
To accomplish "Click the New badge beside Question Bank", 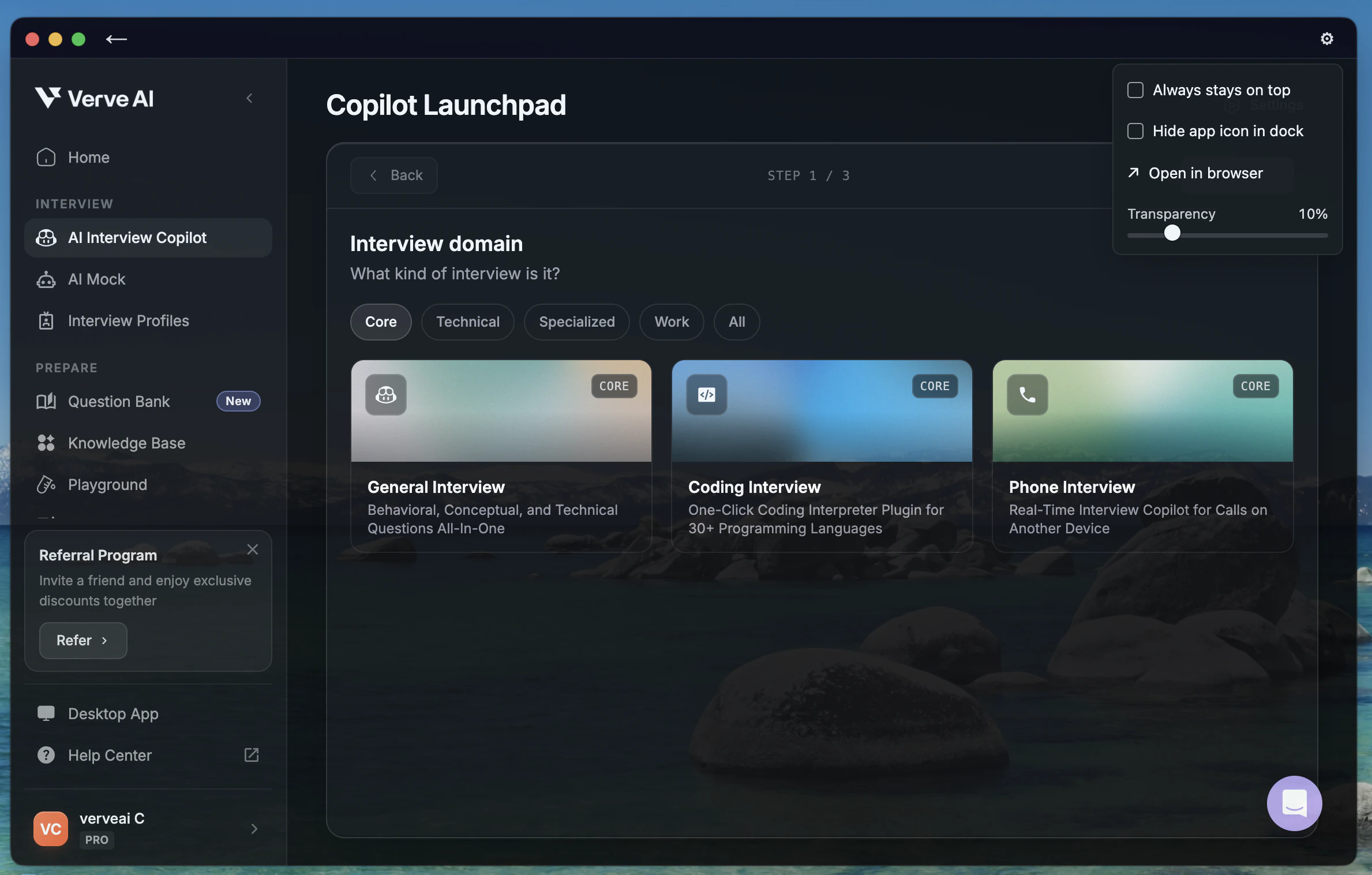I will click(x=238, y=401).
